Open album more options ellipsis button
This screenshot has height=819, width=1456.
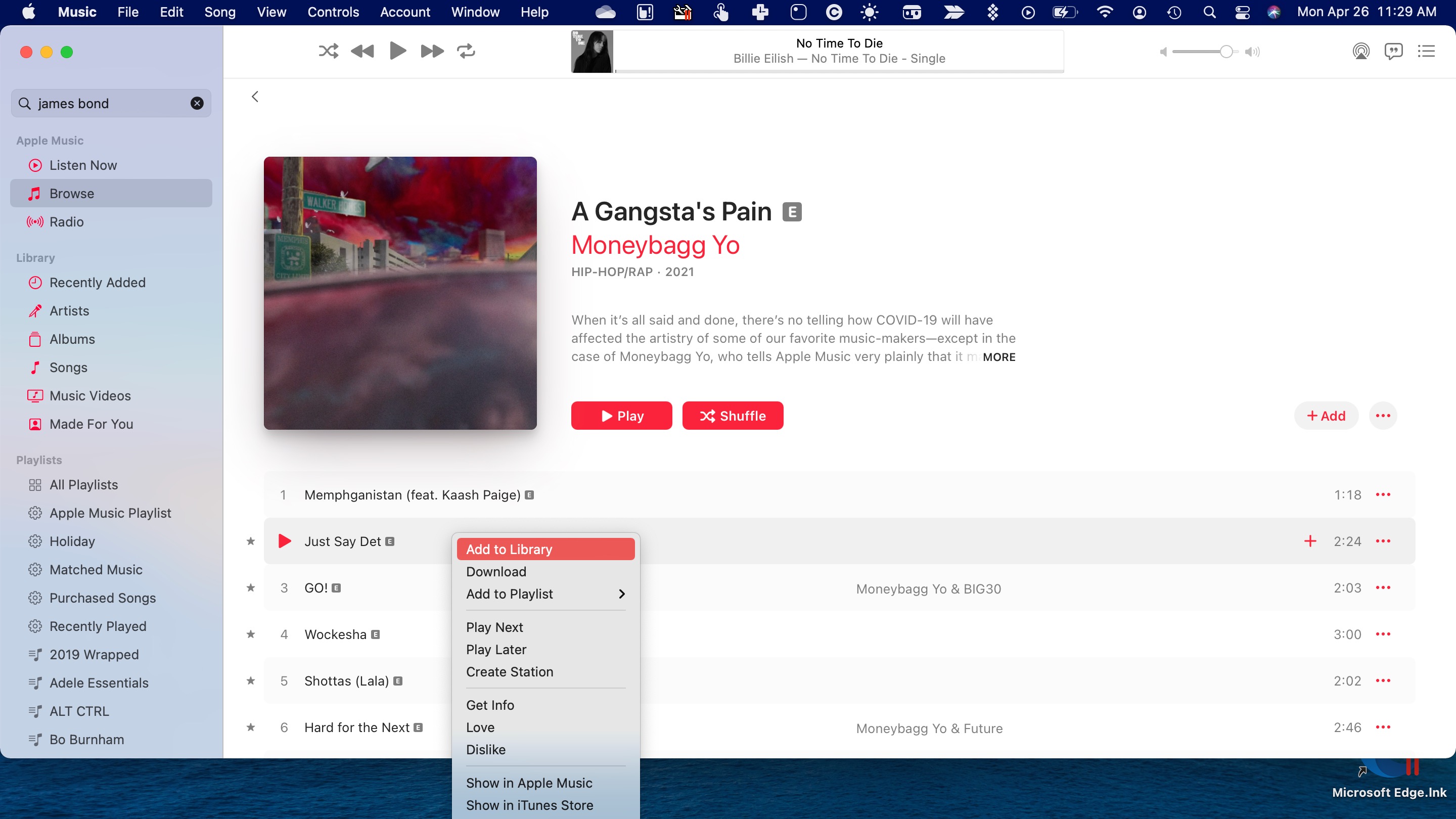tap(1383, 416)
